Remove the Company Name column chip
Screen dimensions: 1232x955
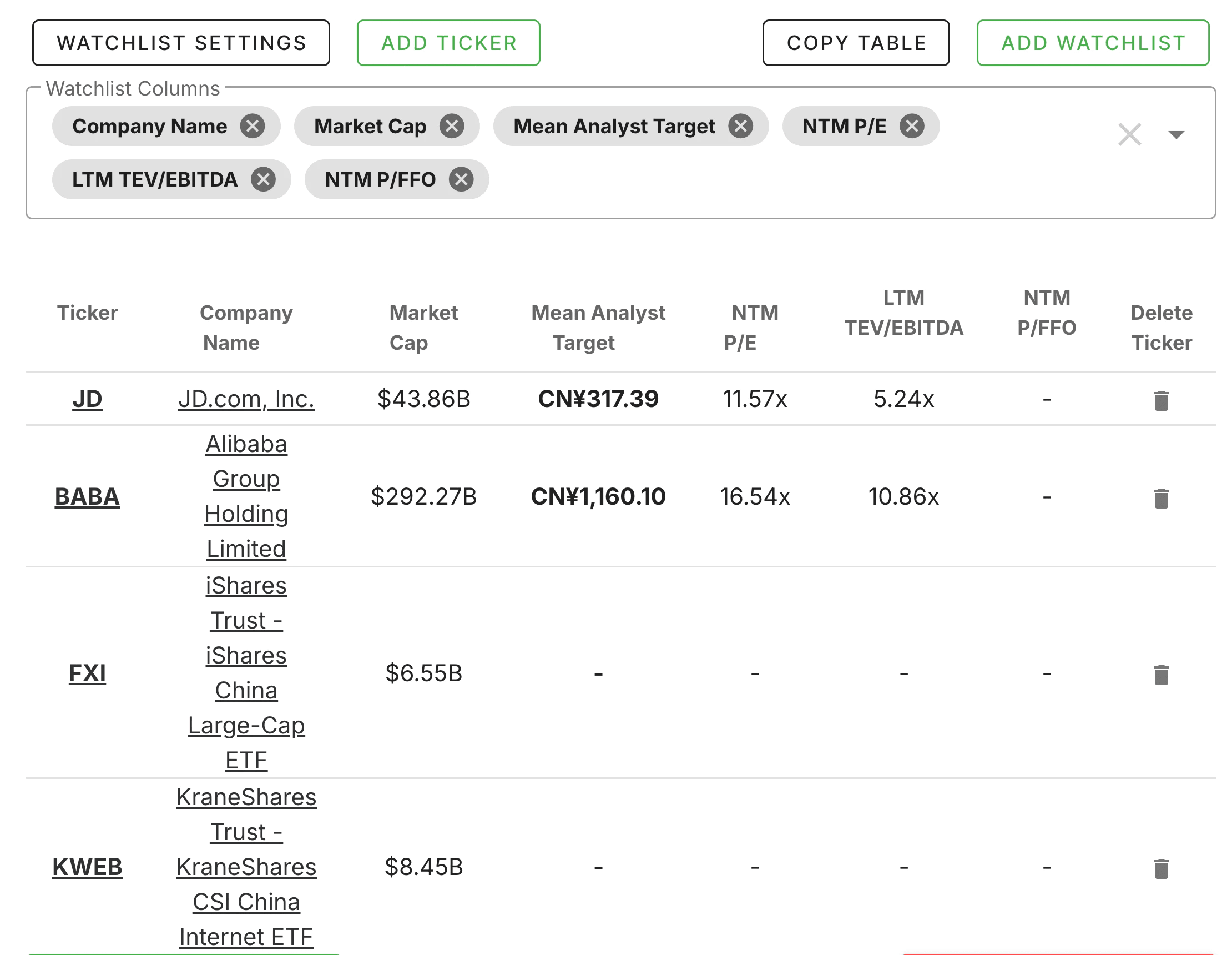[x=252, y=126]
